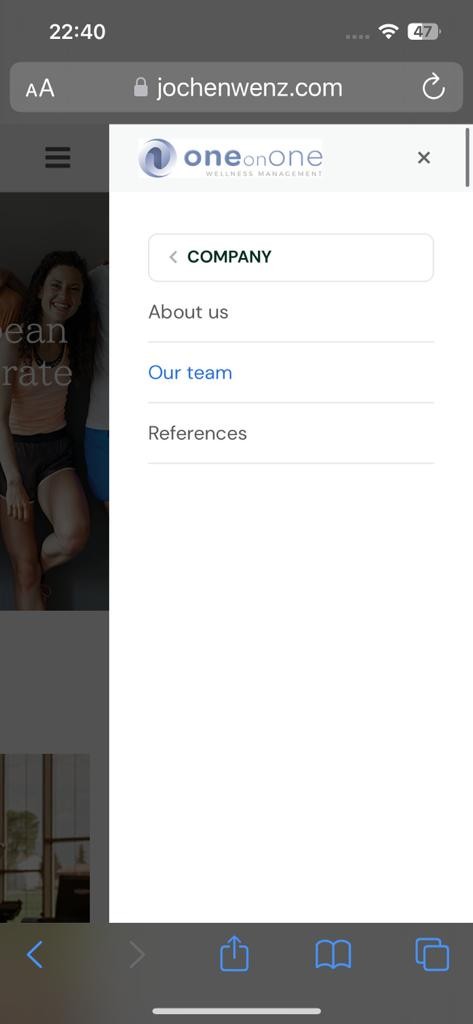Image resolution: width=473 pixels, height=1024 pixels.
Task: Open the About us menu item
Action: (188, 312)
